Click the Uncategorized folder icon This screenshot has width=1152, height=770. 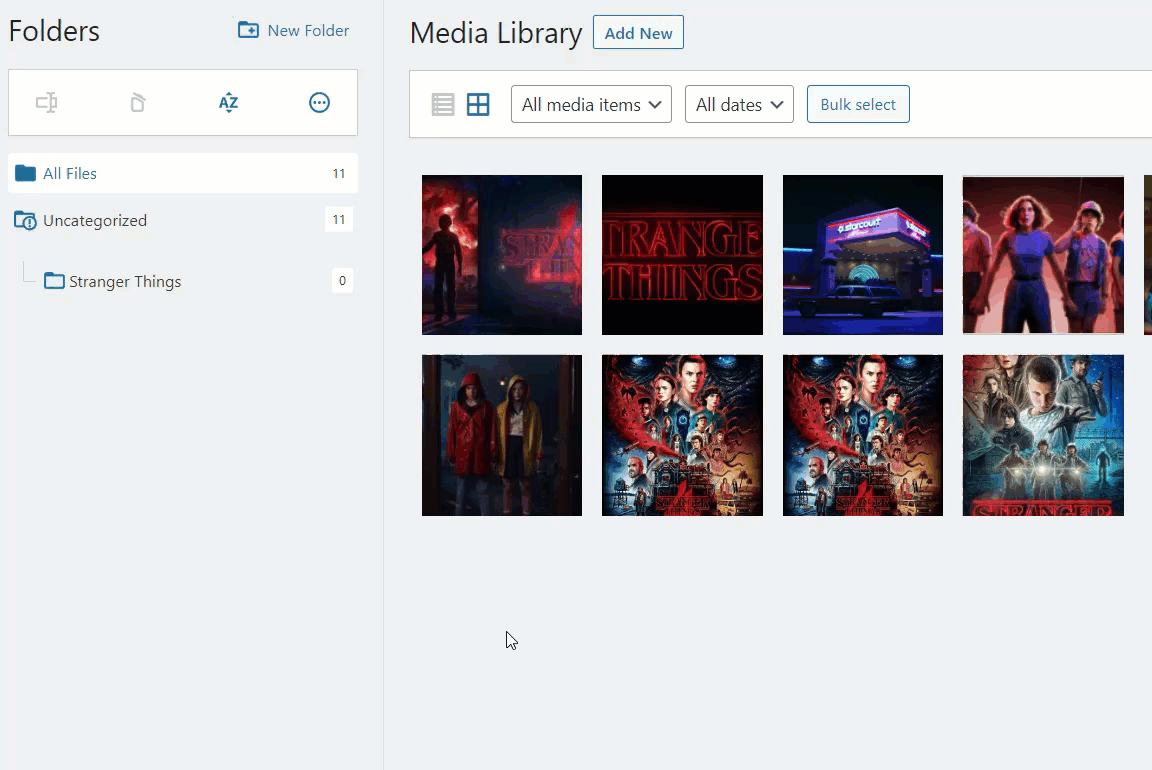[x=25, y=220]
